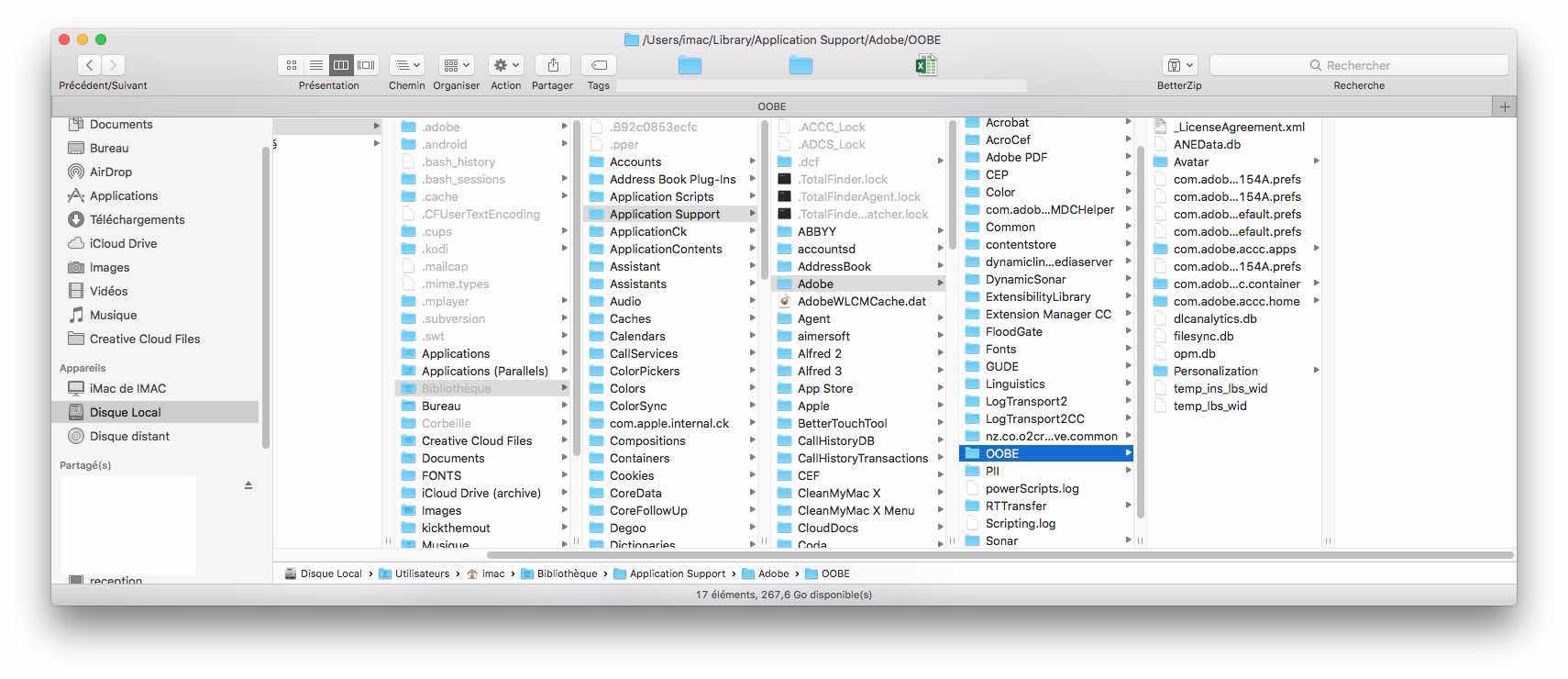Open Bureau in the sidebar

point(109,148)
